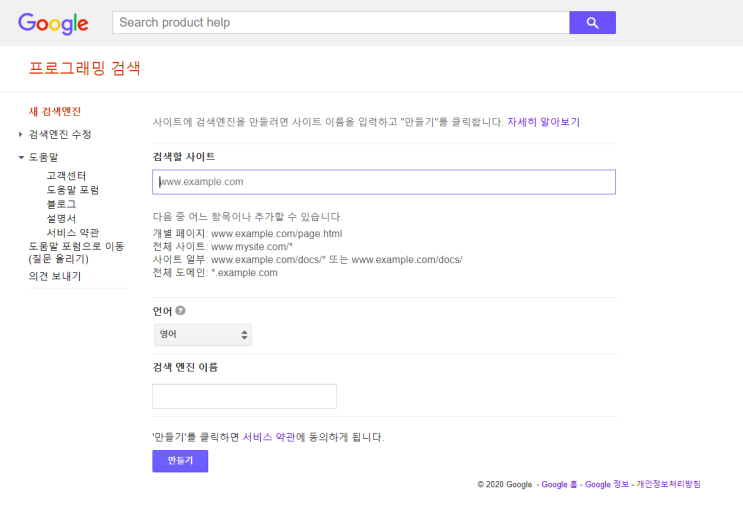Click the text www.mysite.com/*
The height and width of the screenshot is (512, 743).
[x=252, y=247]
